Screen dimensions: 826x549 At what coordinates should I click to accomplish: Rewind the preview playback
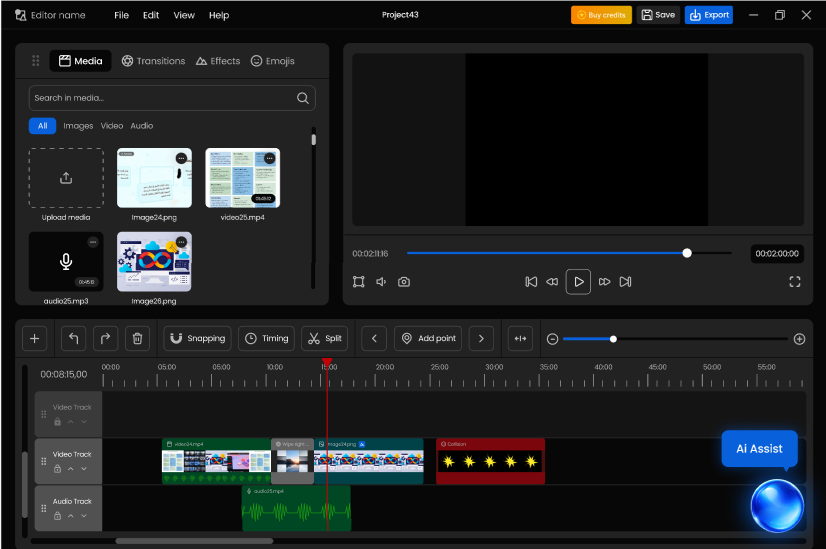pyautogui.click(x=552, y=282)
